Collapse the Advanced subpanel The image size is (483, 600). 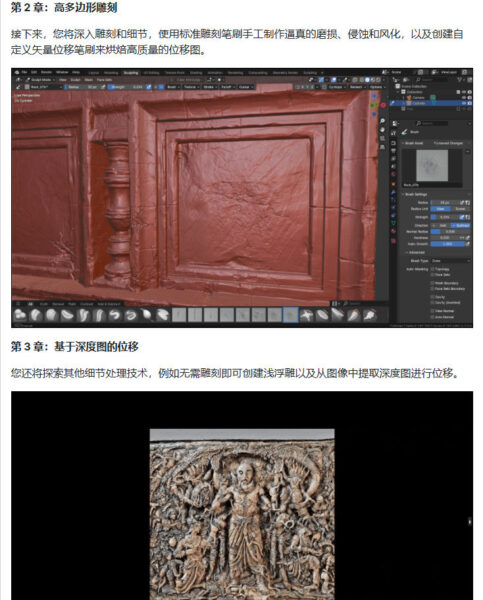[416, 253]
